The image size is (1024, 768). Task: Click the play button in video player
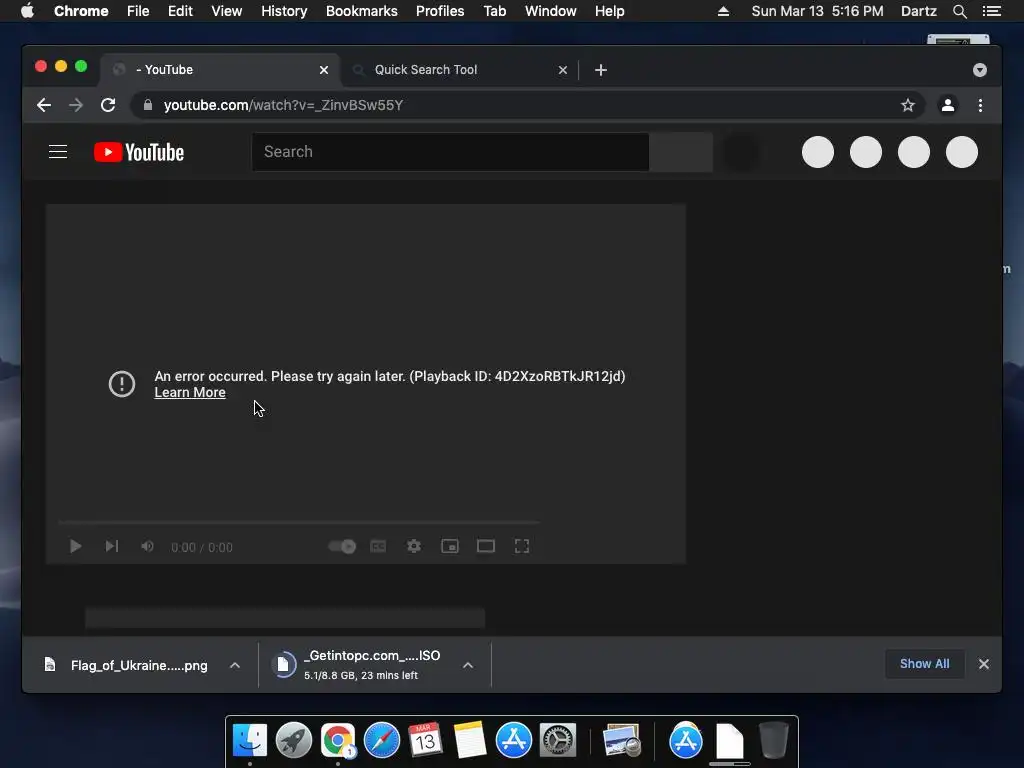pyautogui.click(x=76, y=546)
